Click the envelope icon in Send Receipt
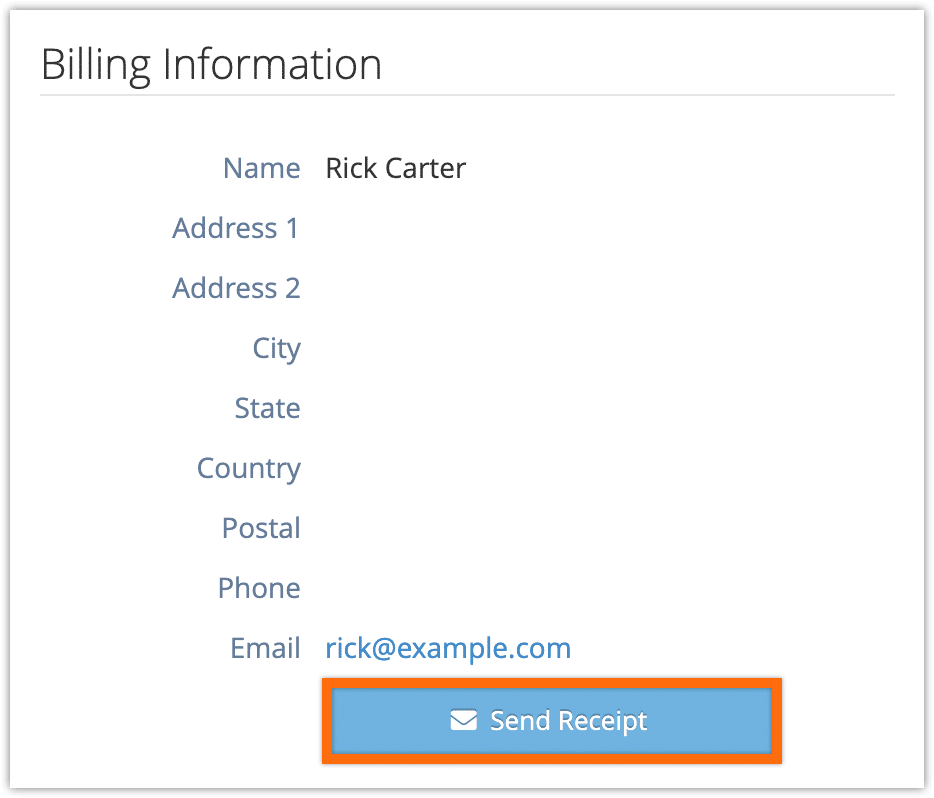 463,720
